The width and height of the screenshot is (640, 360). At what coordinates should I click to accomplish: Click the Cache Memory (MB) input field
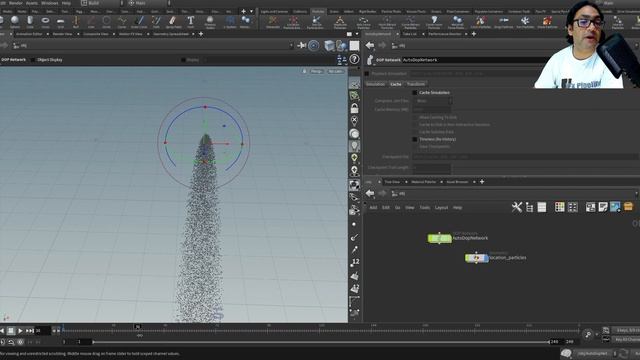click(432, 109)
